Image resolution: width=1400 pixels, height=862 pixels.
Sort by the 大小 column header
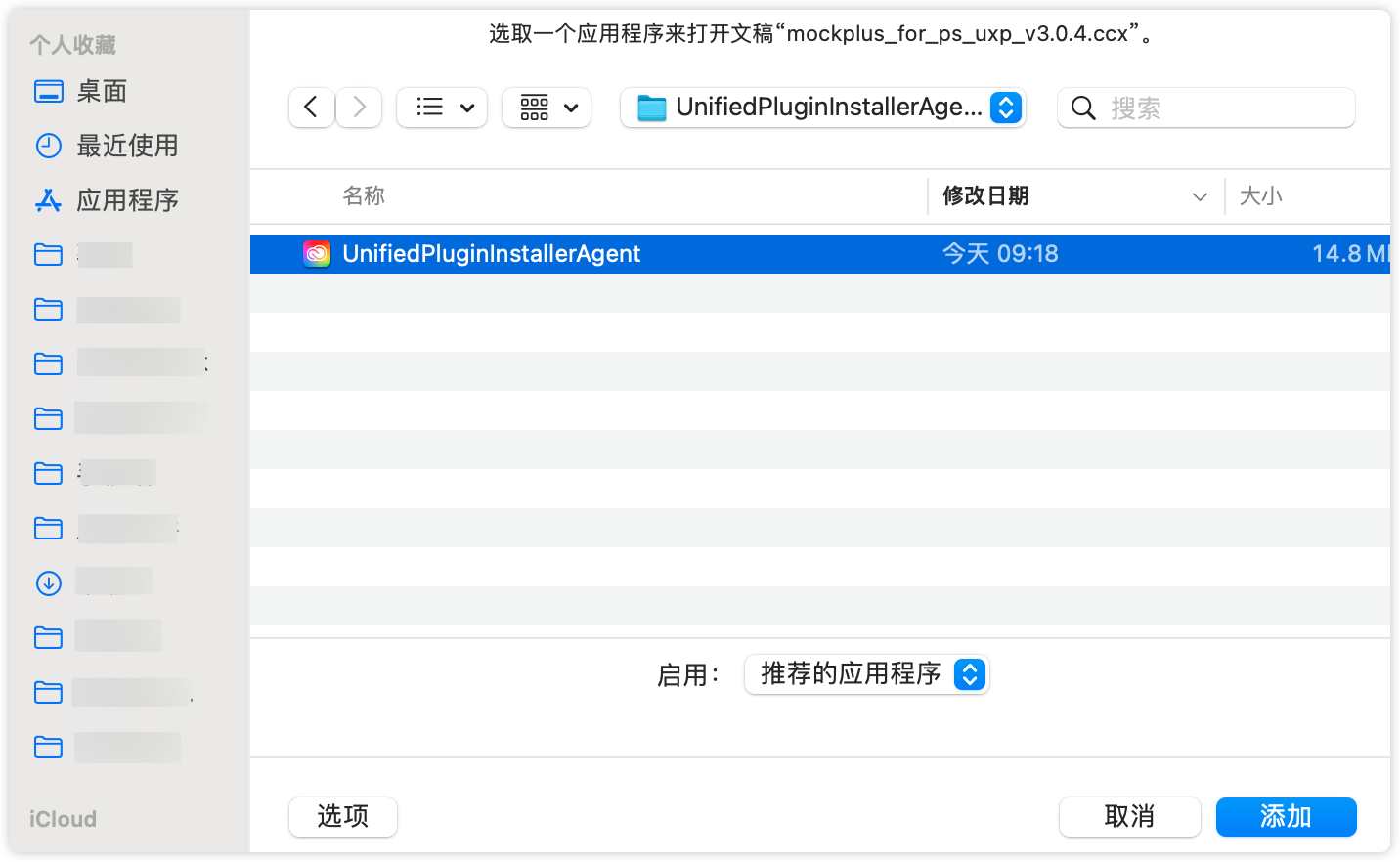pyautogui.click(x=1261, y=196)
